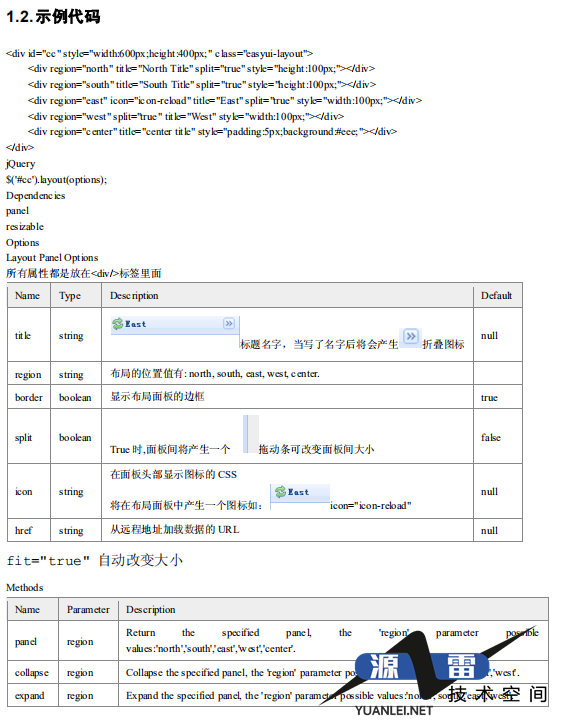Click the resizable text
The height and width of the screenshot is (724, 561).
pos(25,227)
